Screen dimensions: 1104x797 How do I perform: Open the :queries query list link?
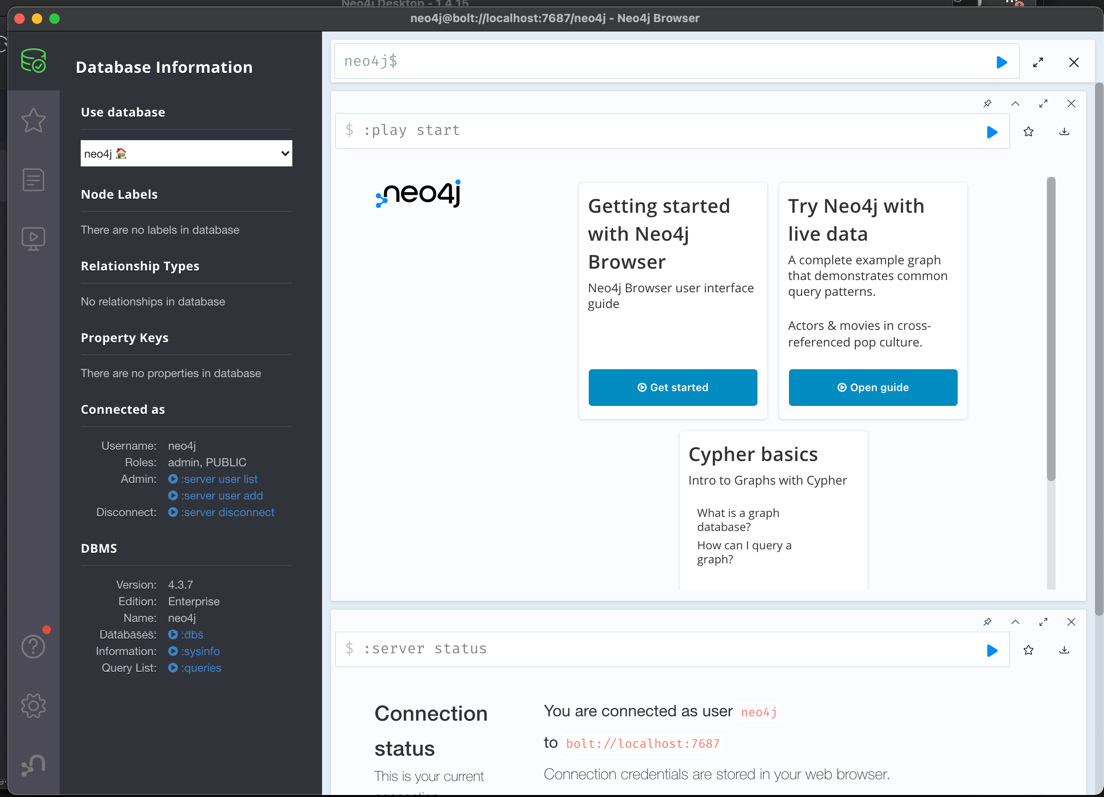(x=194, y=667)
